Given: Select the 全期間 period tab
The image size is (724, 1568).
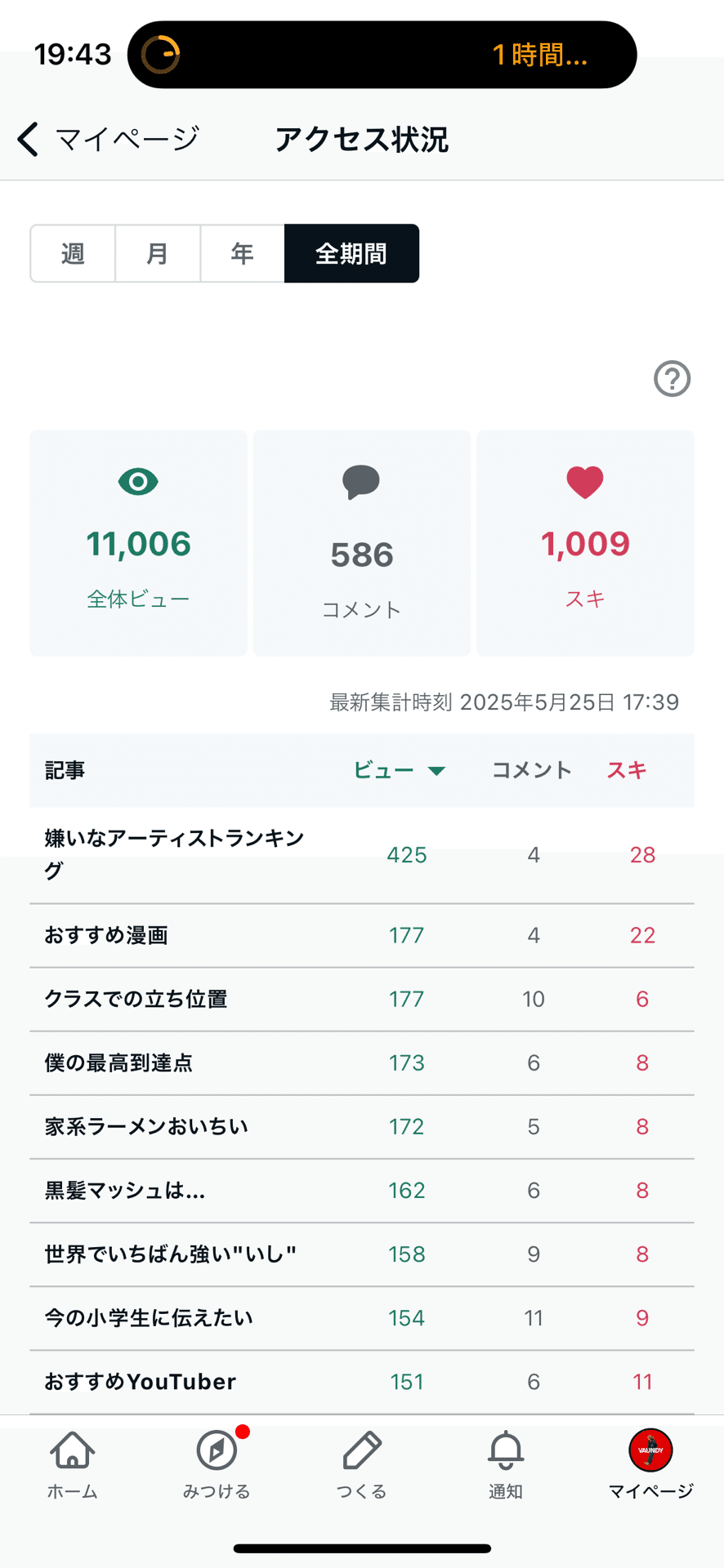Looking at the screenshot, I should point(351,254).
